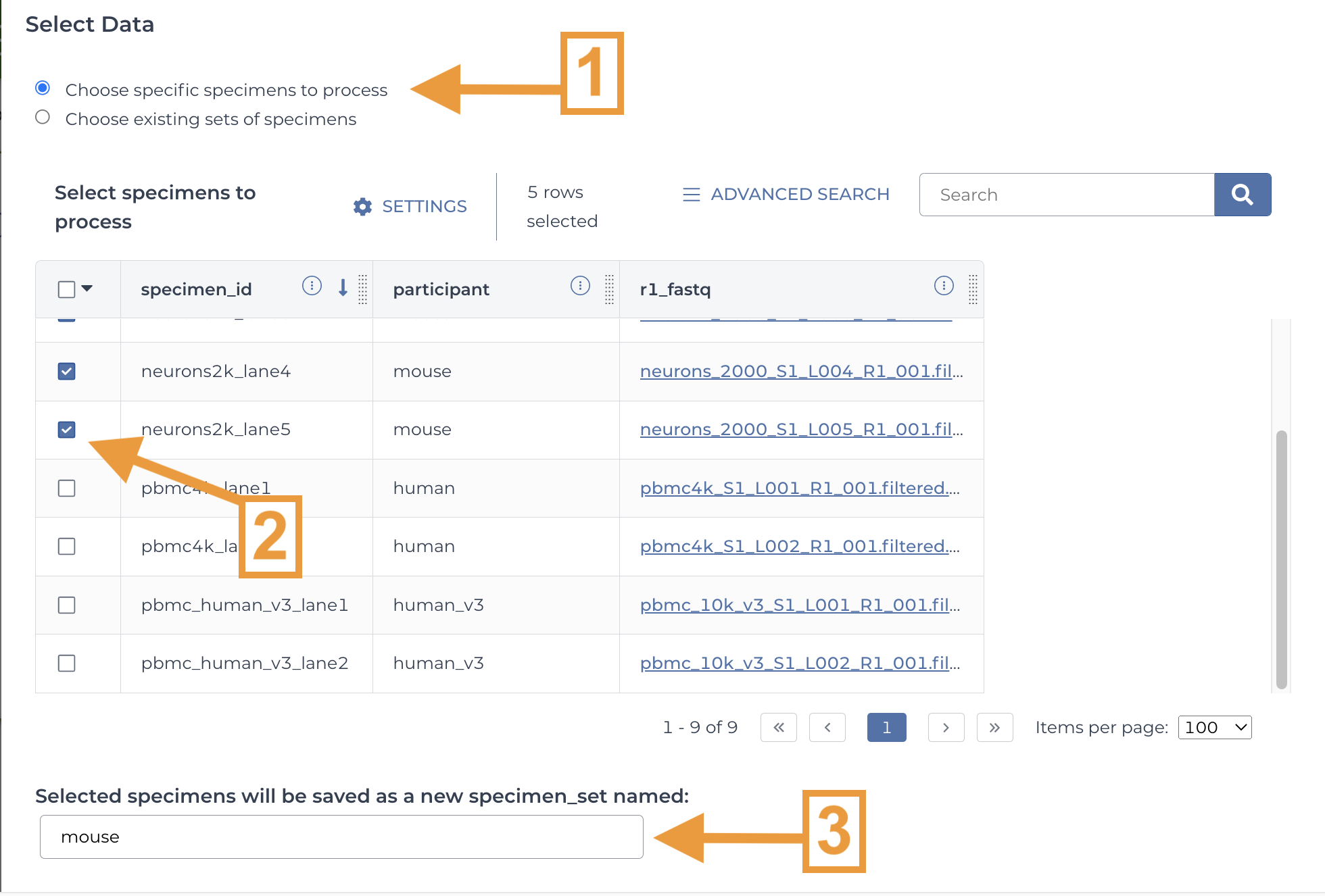Toggle the select-all header checkbox
1325x896 pixels.
[66, 289]
